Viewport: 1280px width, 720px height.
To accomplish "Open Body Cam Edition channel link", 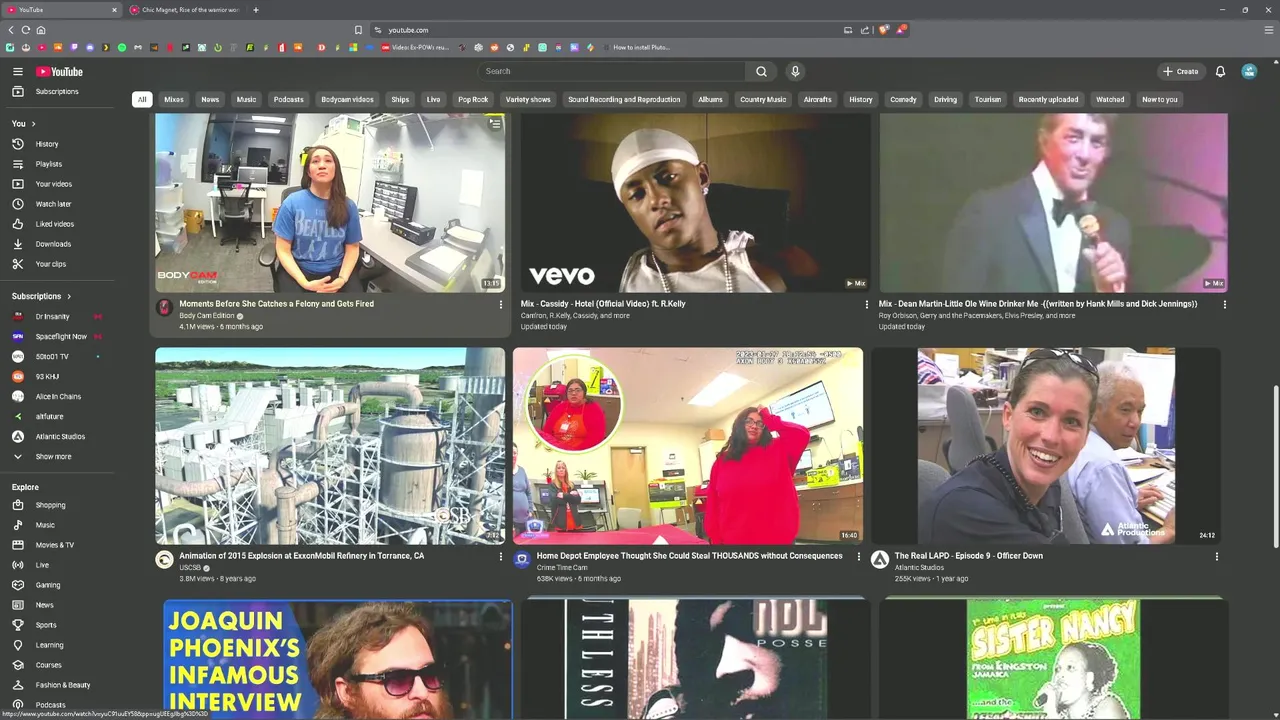I will tap(207, 316).
